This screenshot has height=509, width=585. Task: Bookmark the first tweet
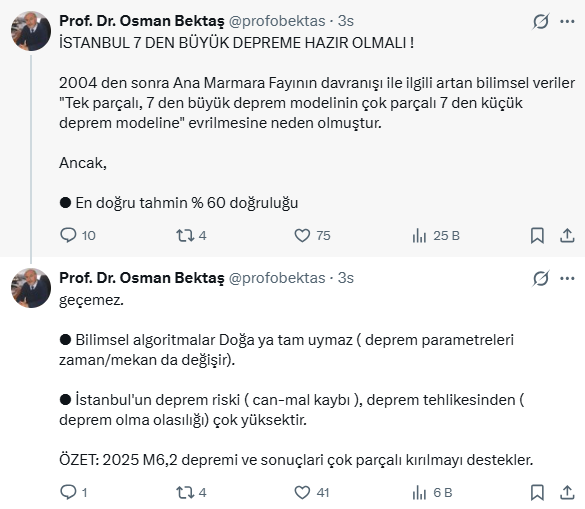[537, 235]
